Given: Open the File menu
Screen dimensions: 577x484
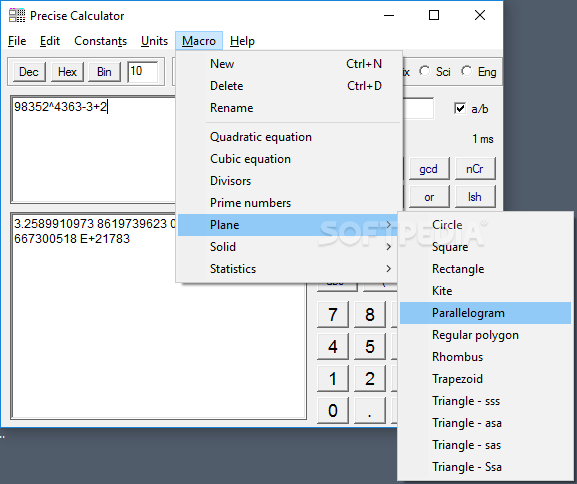Looking at the screenshot, I should click(x=17, y=41).
